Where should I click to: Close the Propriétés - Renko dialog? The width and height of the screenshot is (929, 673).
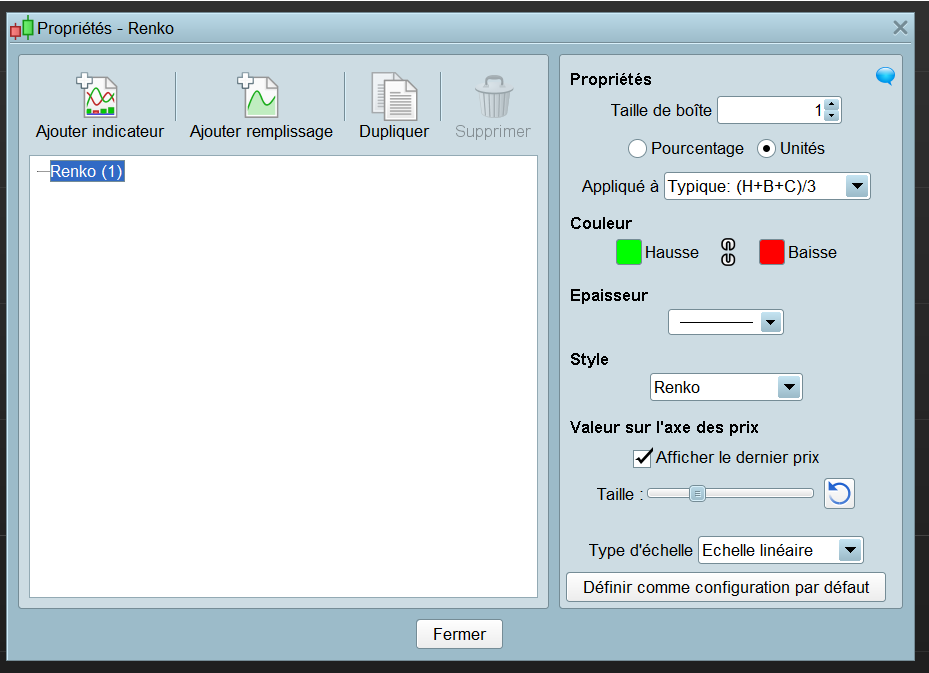click(900, 28)
